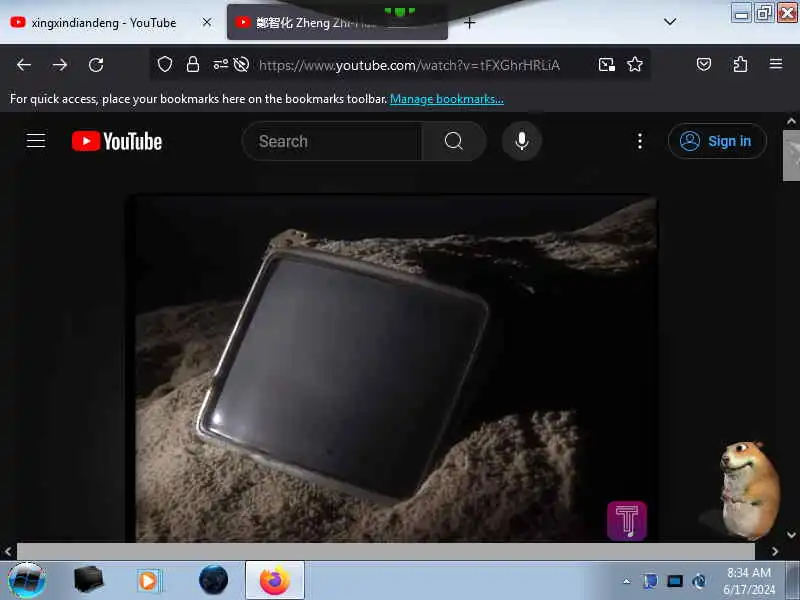Click the hamster desktop mascot
The width and height of the screenshot is (800, 600).
[x=749, y=490]
